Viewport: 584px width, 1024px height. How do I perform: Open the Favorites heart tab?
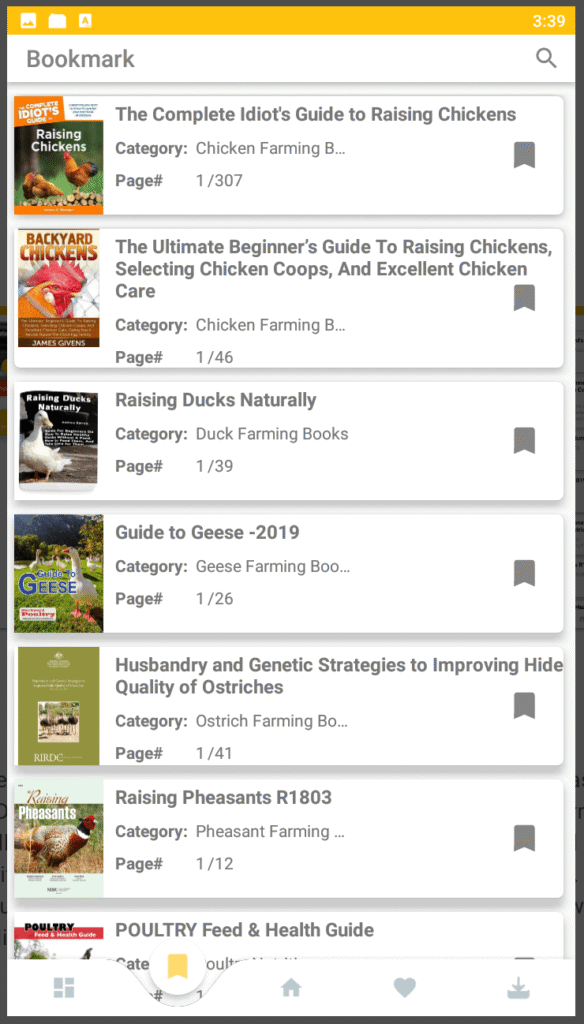404,987
